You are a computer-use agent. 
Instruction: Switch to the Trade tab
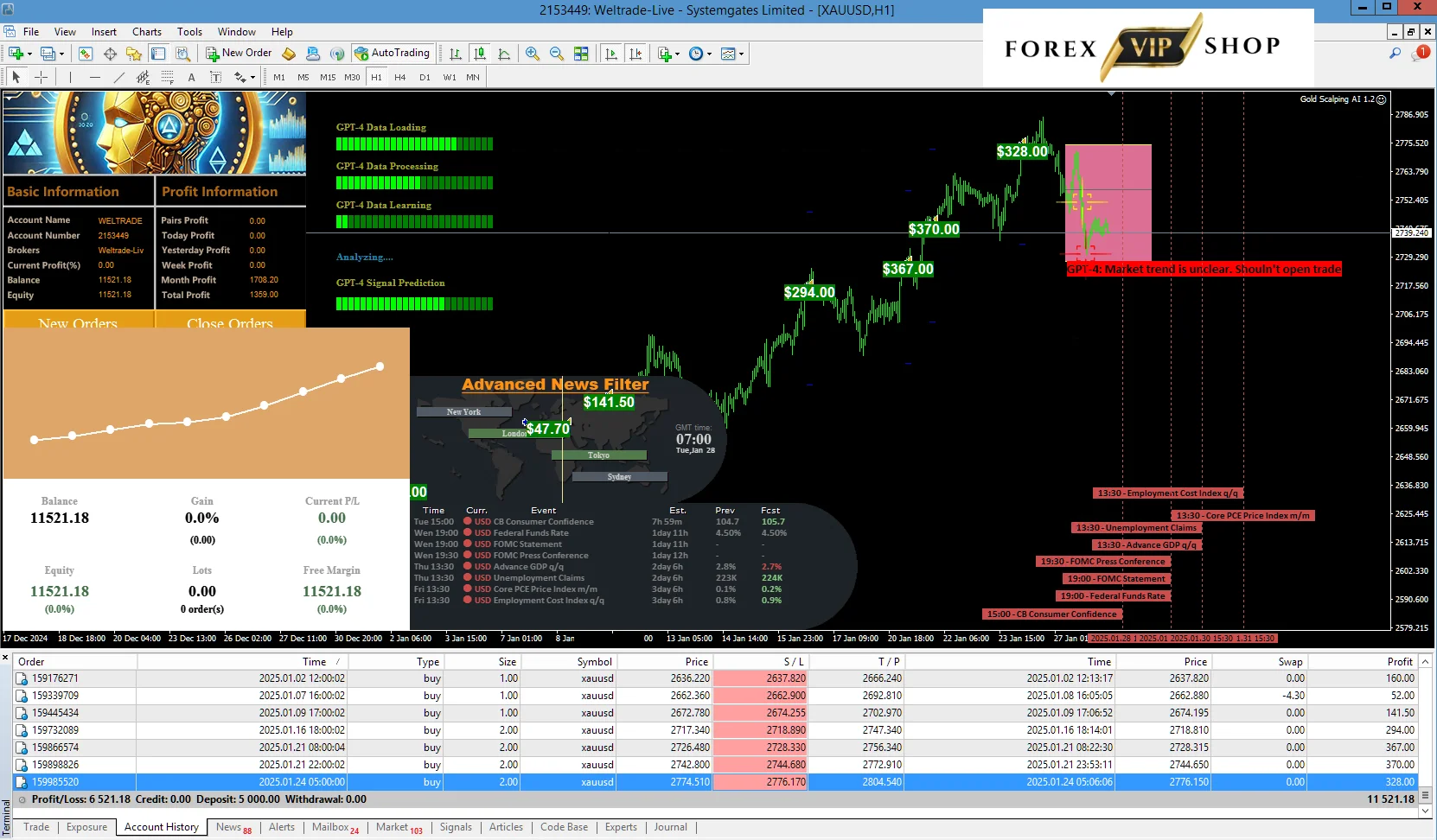(x=36, y=827)
